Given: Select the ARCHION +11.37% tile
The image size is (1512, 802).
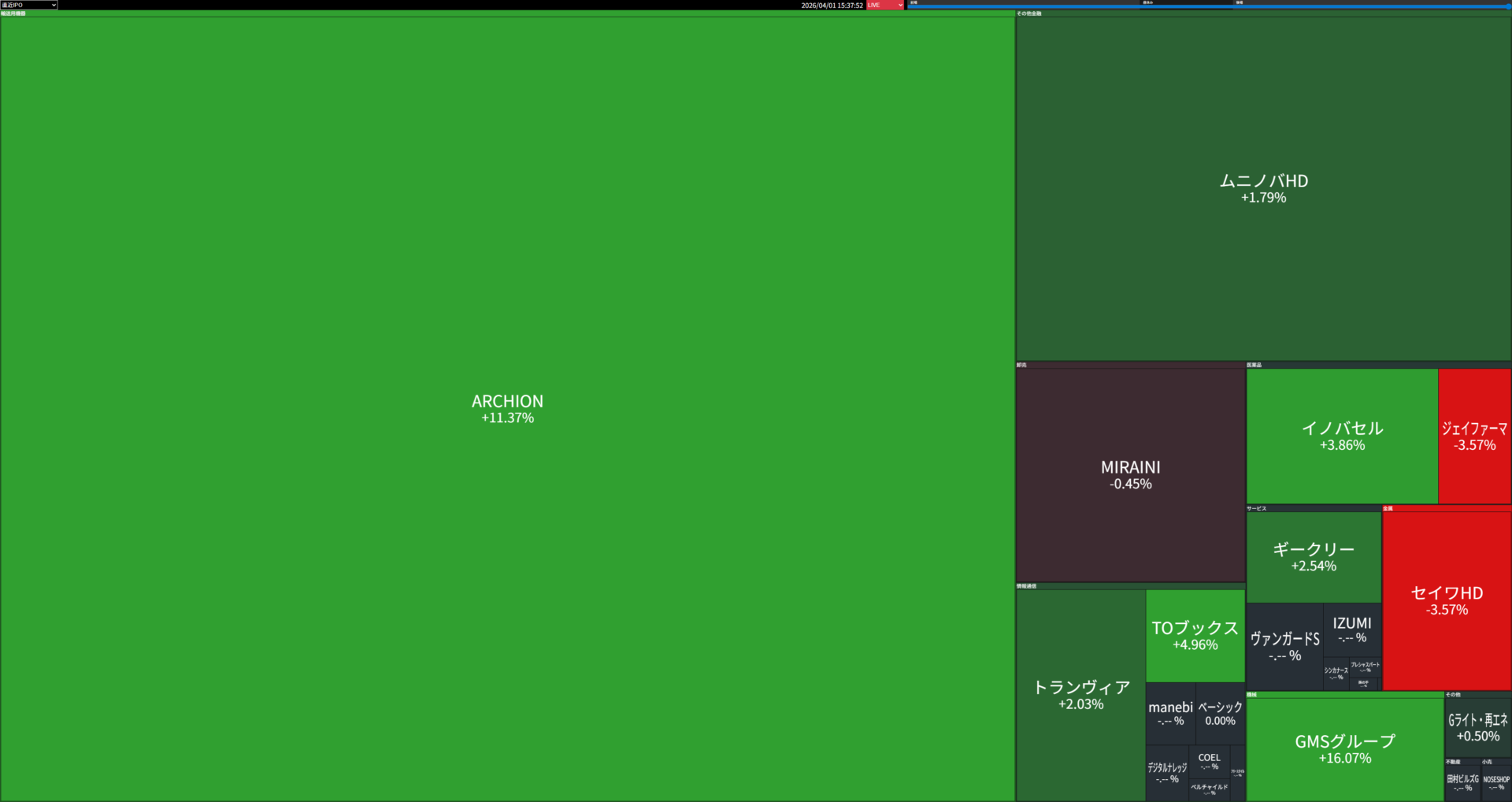Looking at the screenshot, I should pos(507,409).
